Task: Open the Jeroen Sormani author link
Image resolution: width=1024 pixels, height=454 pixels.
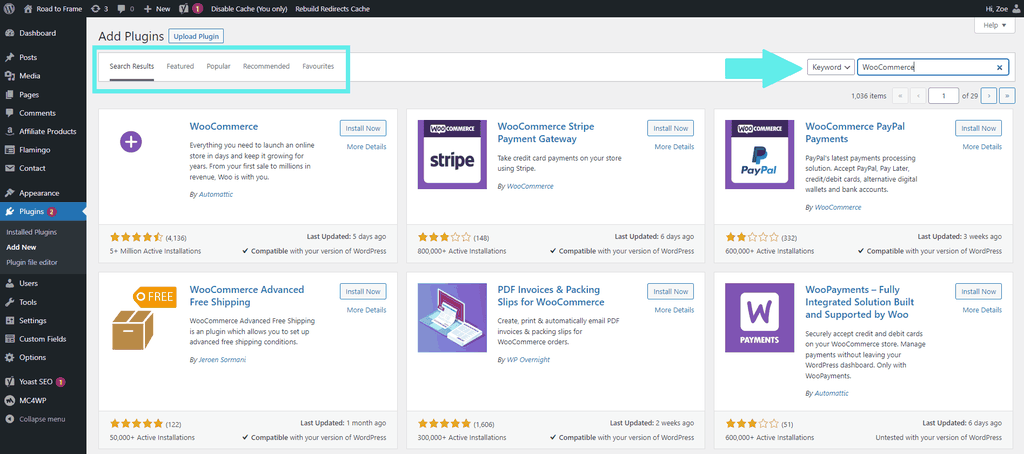Action: coord(222,359)
